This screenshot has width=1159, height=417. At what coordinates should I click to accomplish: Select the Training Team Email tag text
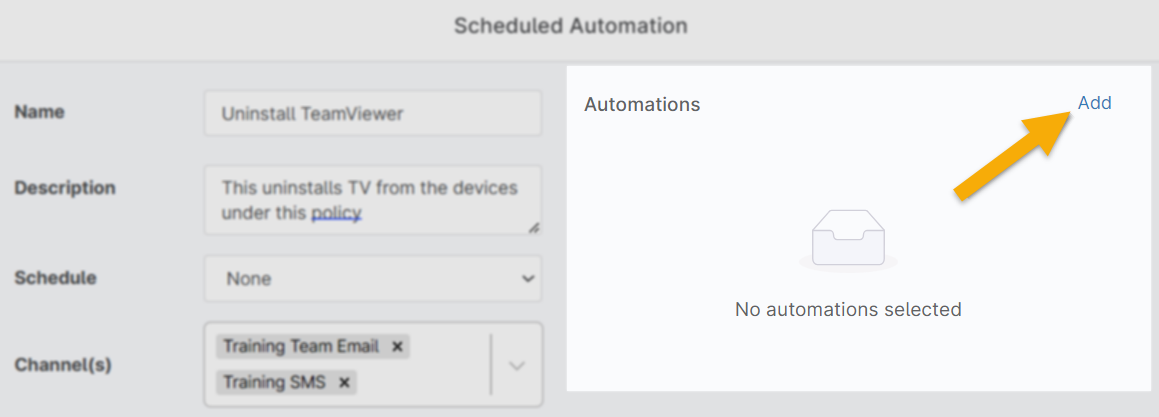[301, 347]
